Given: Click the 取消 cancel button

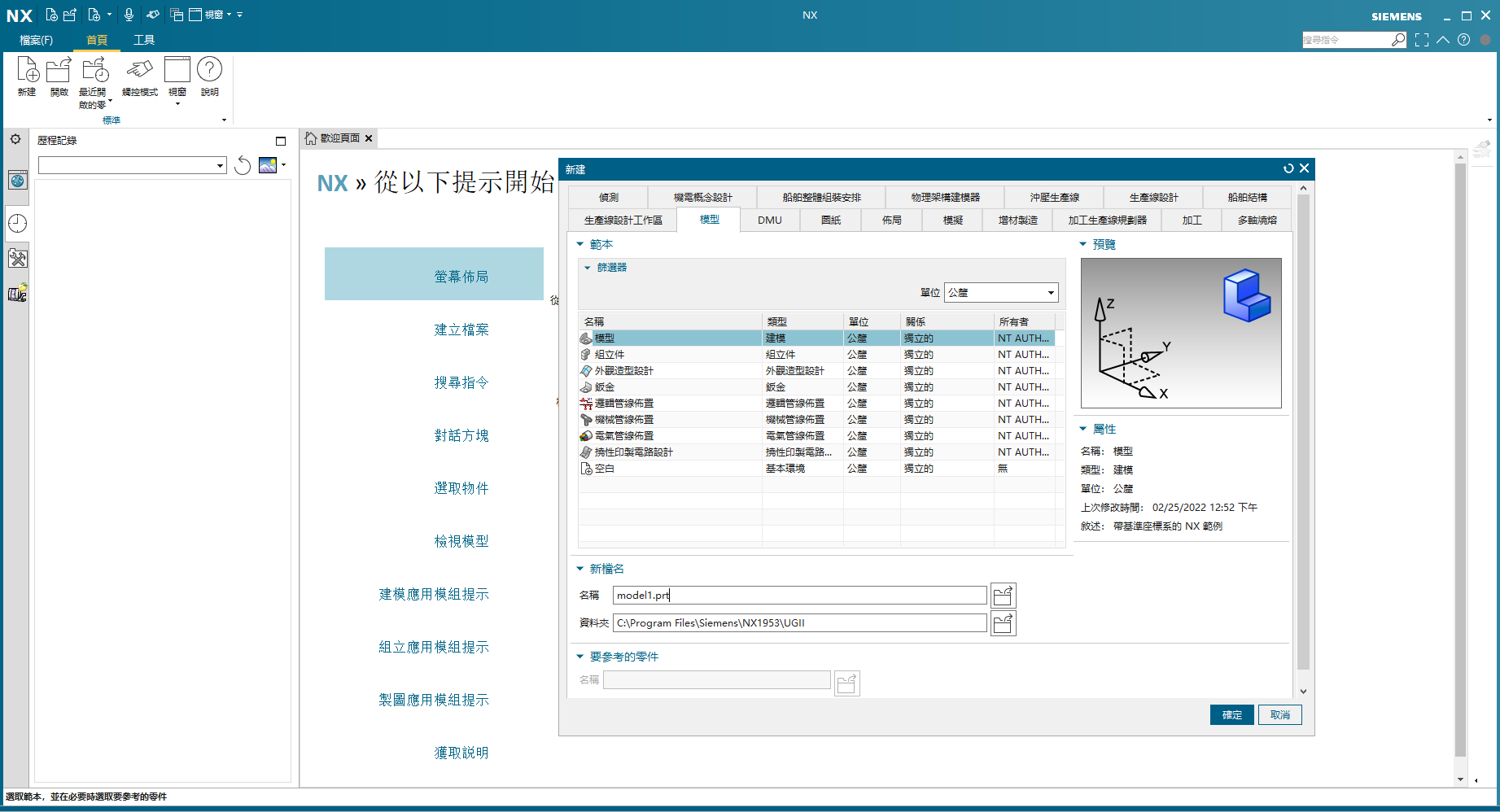Looking at the screenshot, I should [1280, 715].
